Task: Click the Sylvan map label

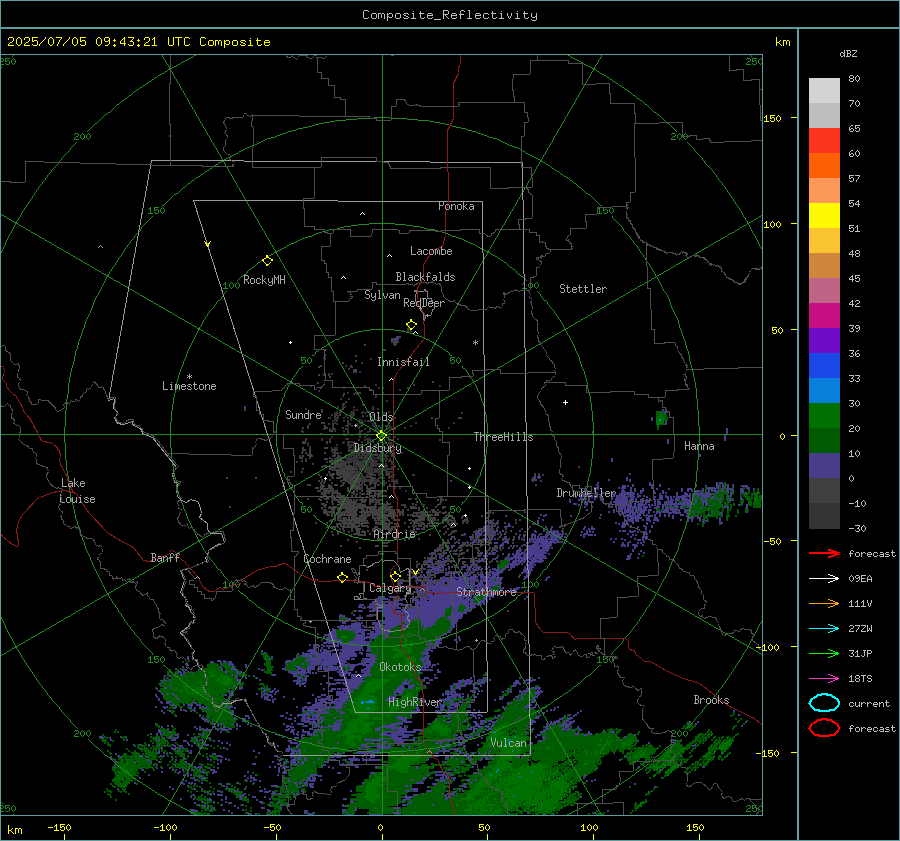Action: point(382,295)
